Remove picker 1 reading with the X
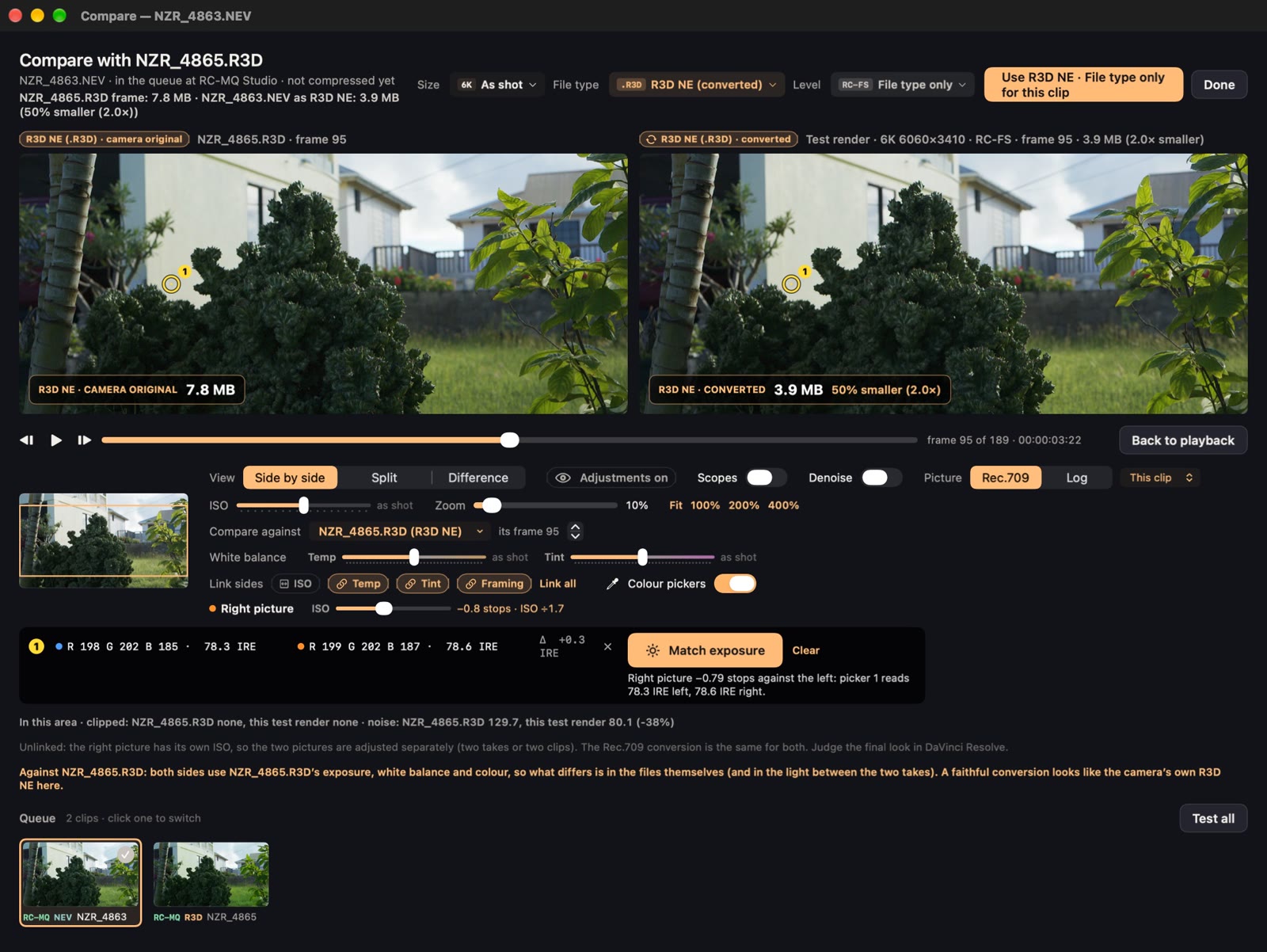1267x952 pixels. click(607, 646)
